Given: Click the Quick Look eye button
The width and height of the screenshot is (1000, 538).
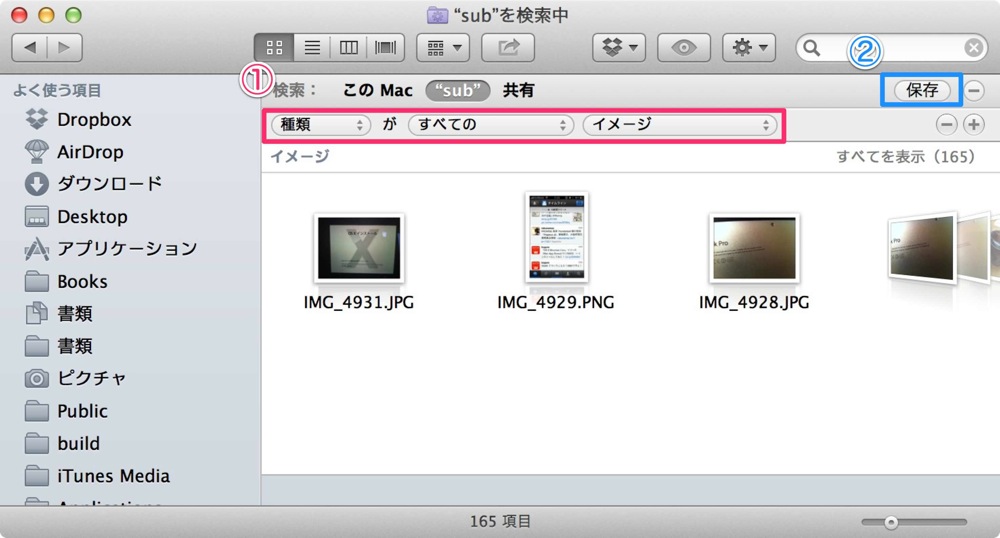Looking at the screenshot, I should coord(684,47).
